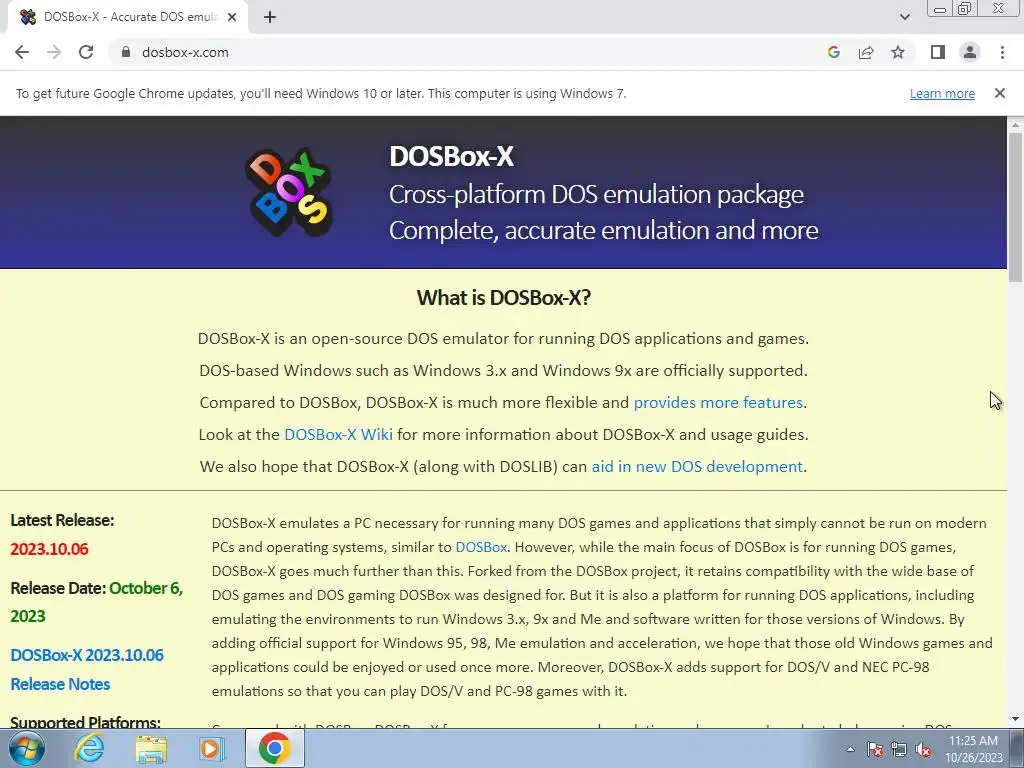Click the DOSBox-X colorful logo
1024x768 pixels.
[x=289, y=193]
